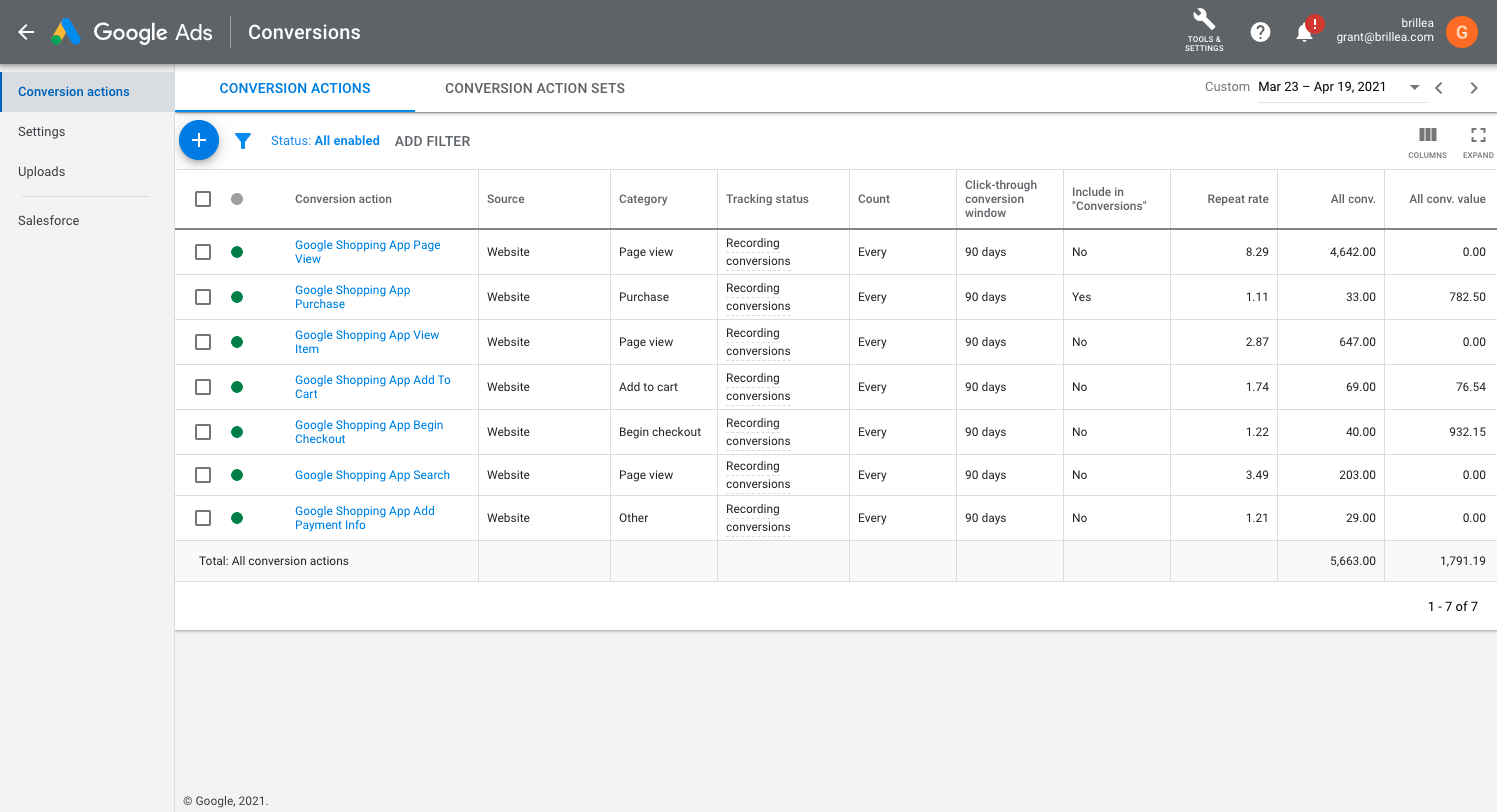This screenshot has width=1497, height=812.
Task: Select Conversion actions in sidebar
Action: pyautogui.click(x=87, y=91)
